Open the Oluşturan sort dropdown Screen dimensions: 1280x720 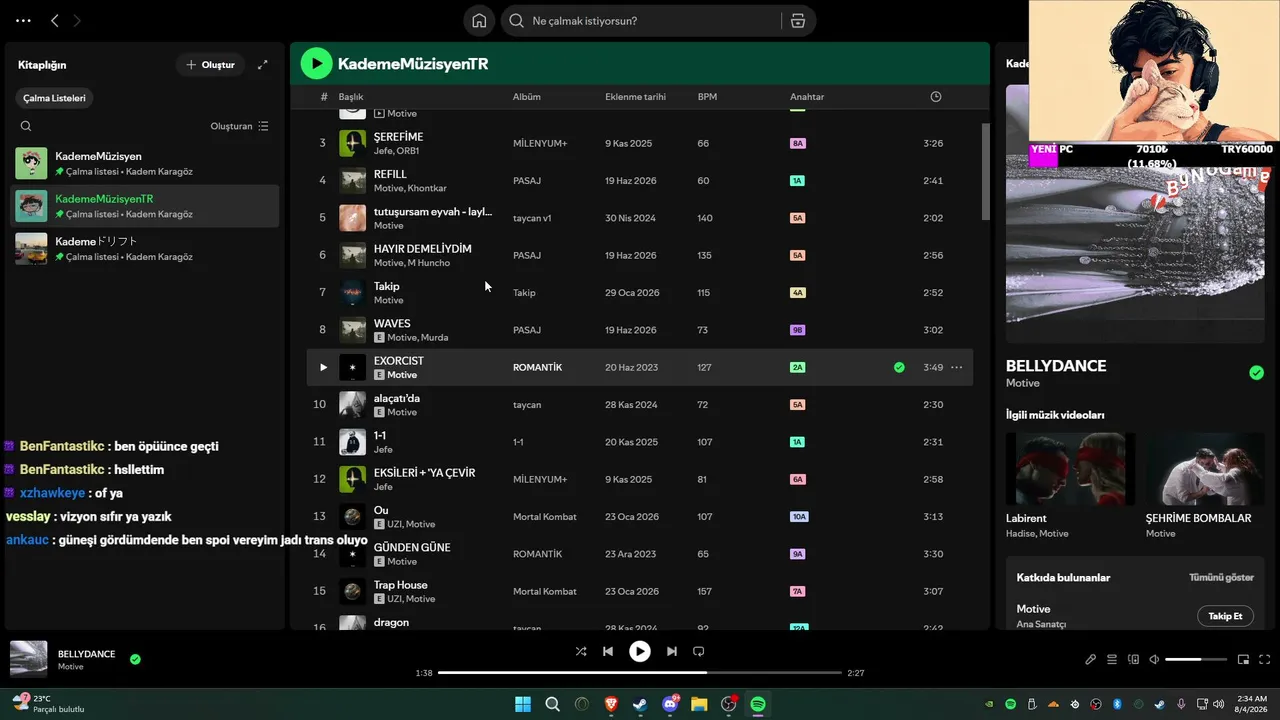tap(240, 126)
